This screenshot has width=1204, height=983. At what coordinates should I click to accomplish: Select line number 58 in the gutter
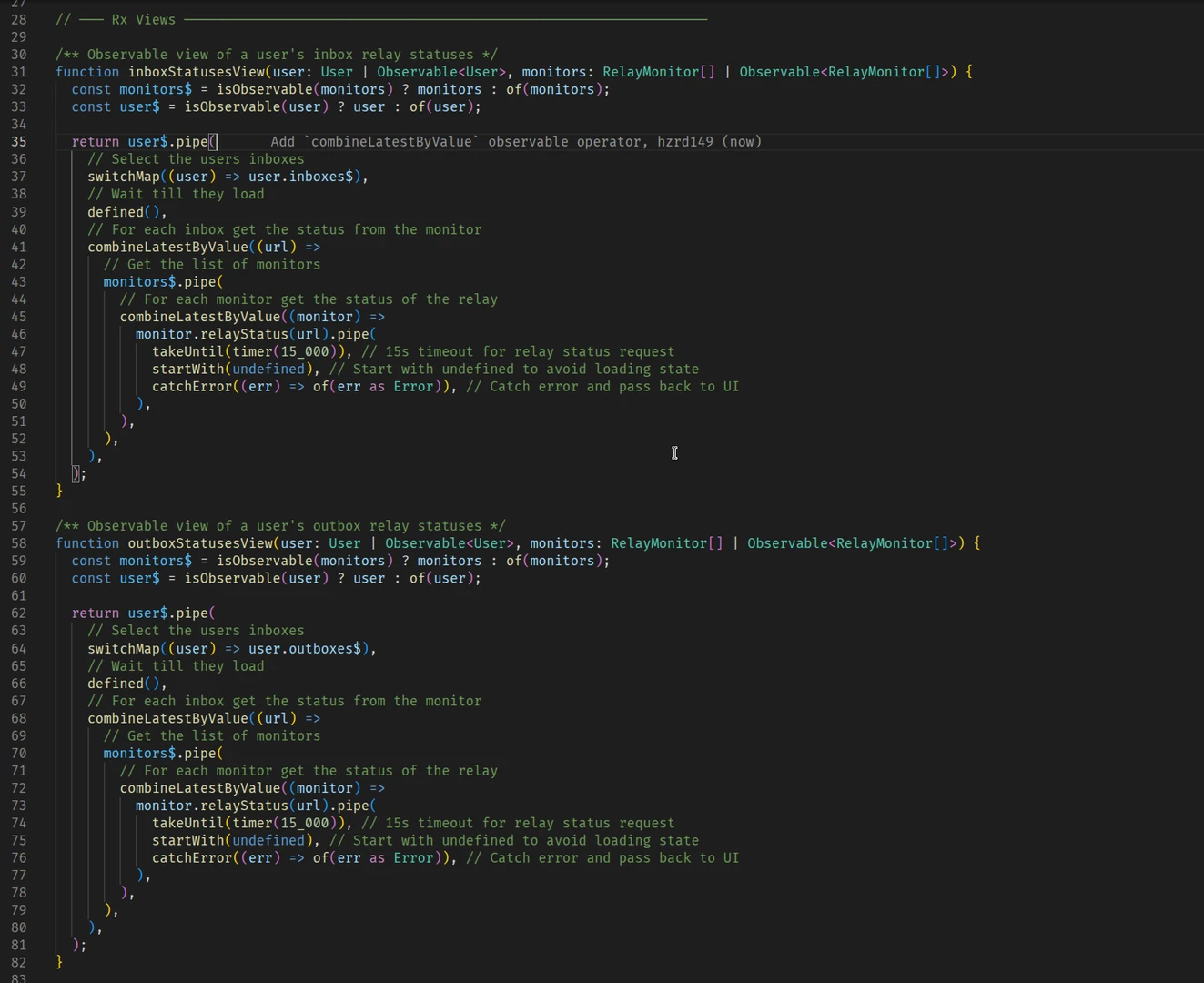pos(19,543)
